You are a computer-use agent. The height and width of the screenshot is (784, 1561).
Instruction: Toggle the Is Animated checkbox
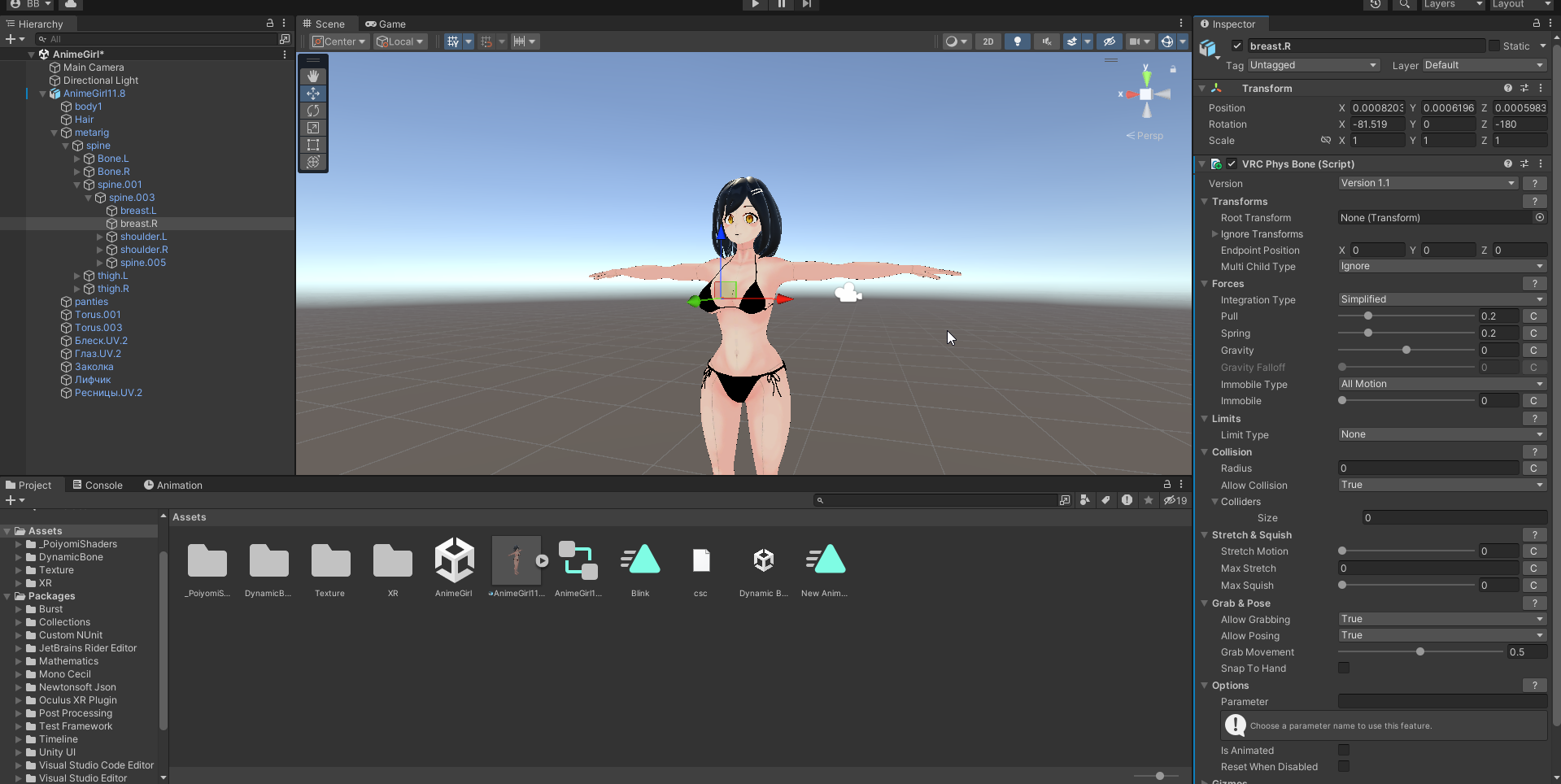(x=1344, y=751)
